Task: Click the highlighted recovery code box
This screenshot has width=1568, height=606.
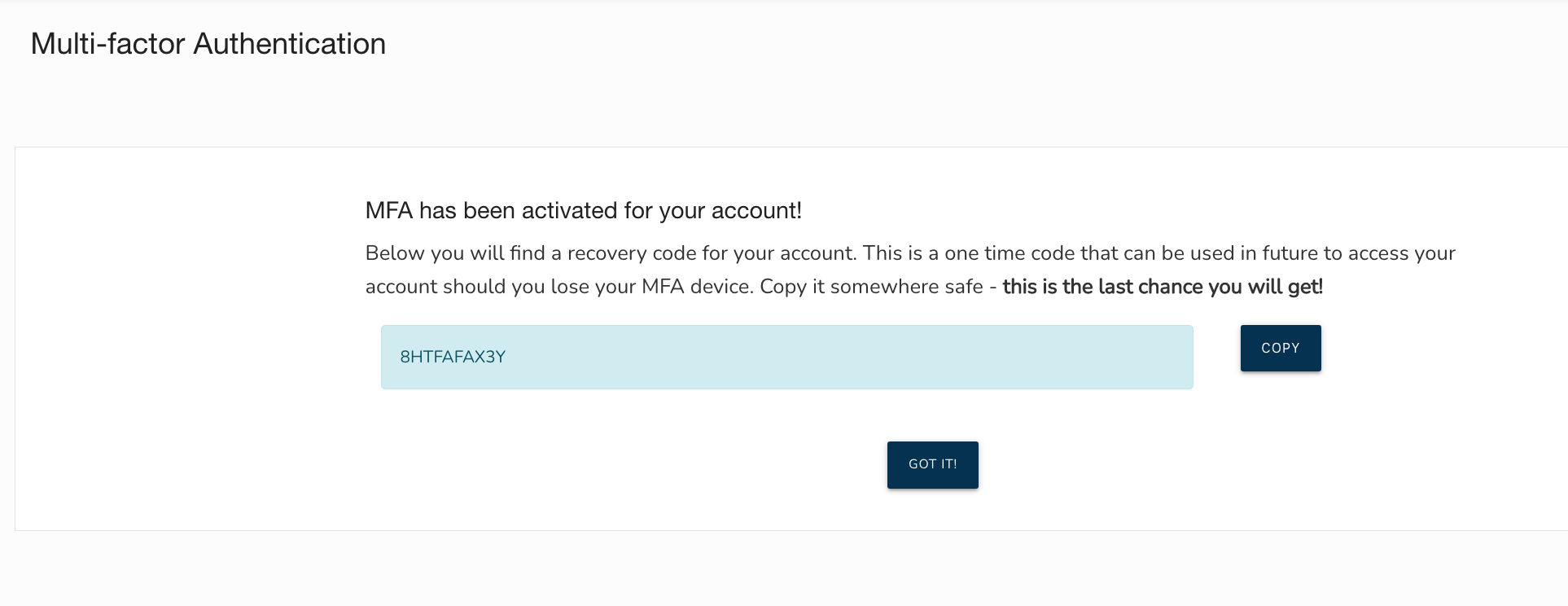Action: [x=786, y=357]
